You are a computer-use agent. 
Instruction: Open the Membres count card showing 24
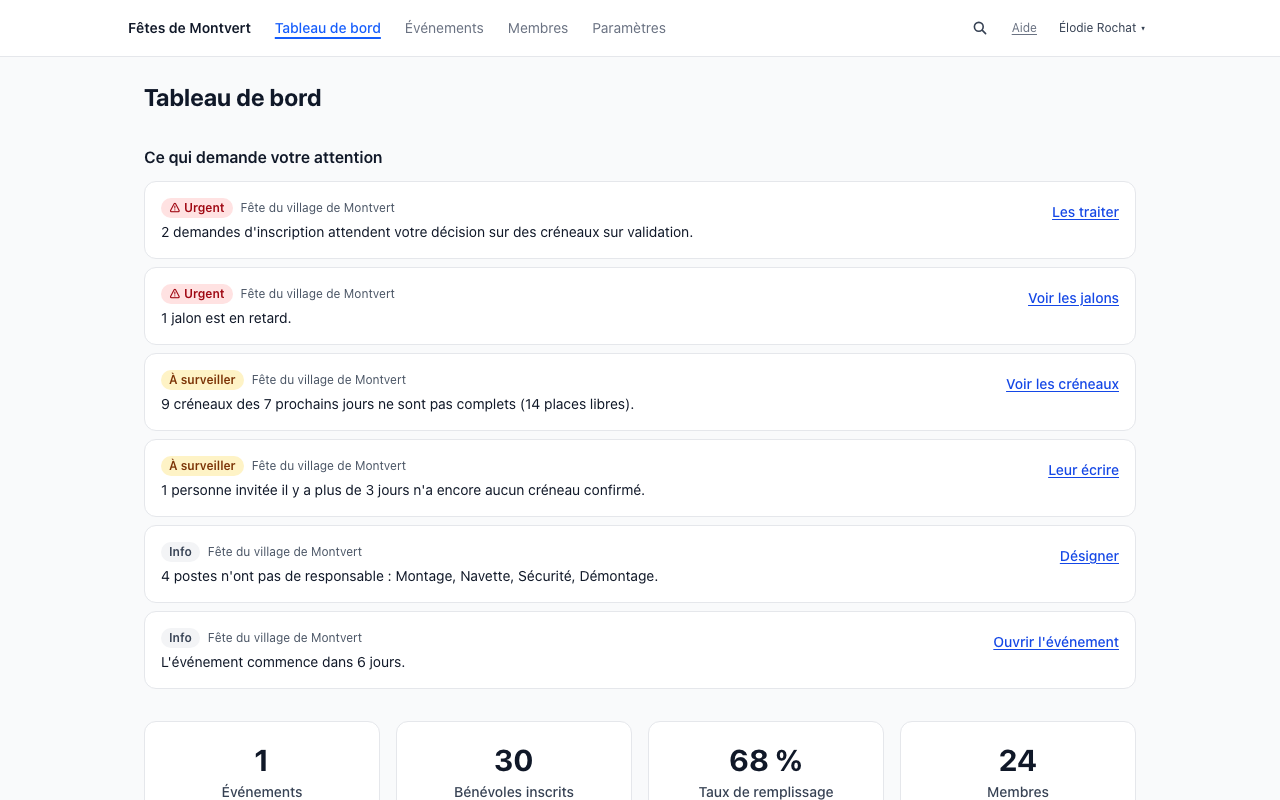point(1018,761)
